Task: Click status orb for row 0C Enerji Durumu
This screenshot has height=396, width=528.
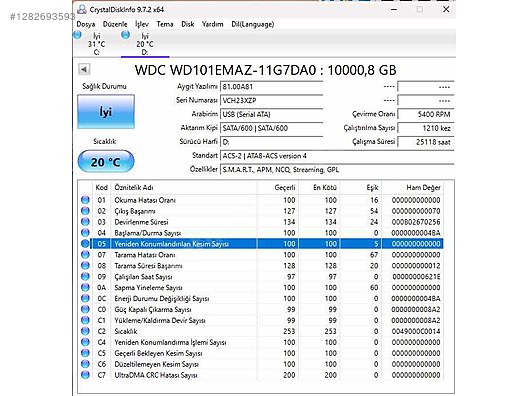Action: [x=86, y=298]
